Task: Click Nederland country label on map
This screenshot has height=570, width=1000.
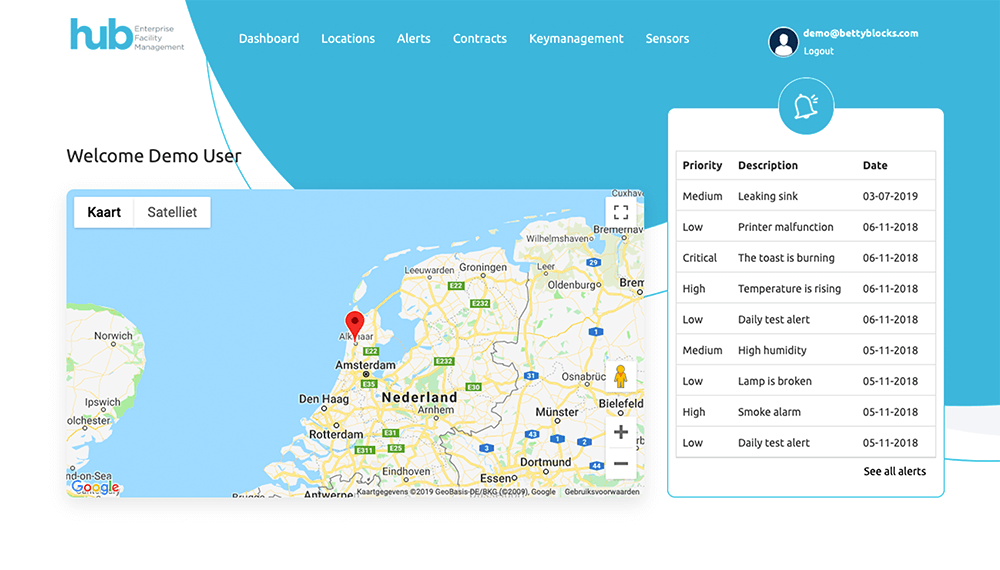Action: click(x=420, y=397)
